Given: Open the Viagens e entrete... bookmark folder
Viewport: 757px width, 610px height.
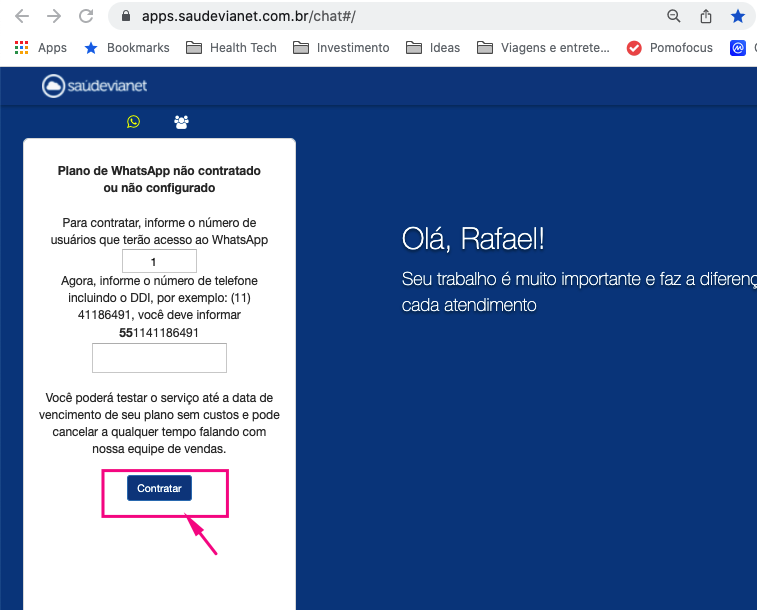Looking at the screenshot, I should click(x=543, y=48).
